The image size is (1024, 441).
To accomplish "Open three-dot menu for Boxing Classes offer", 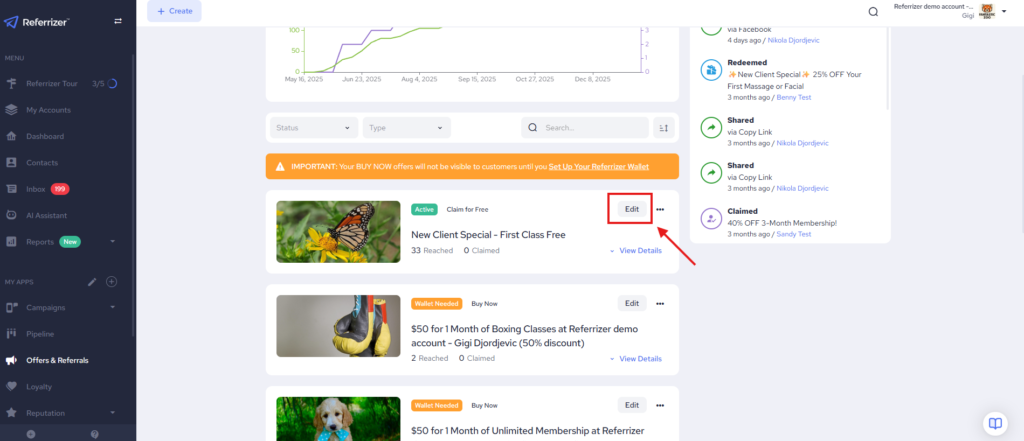I will (660, 303).
